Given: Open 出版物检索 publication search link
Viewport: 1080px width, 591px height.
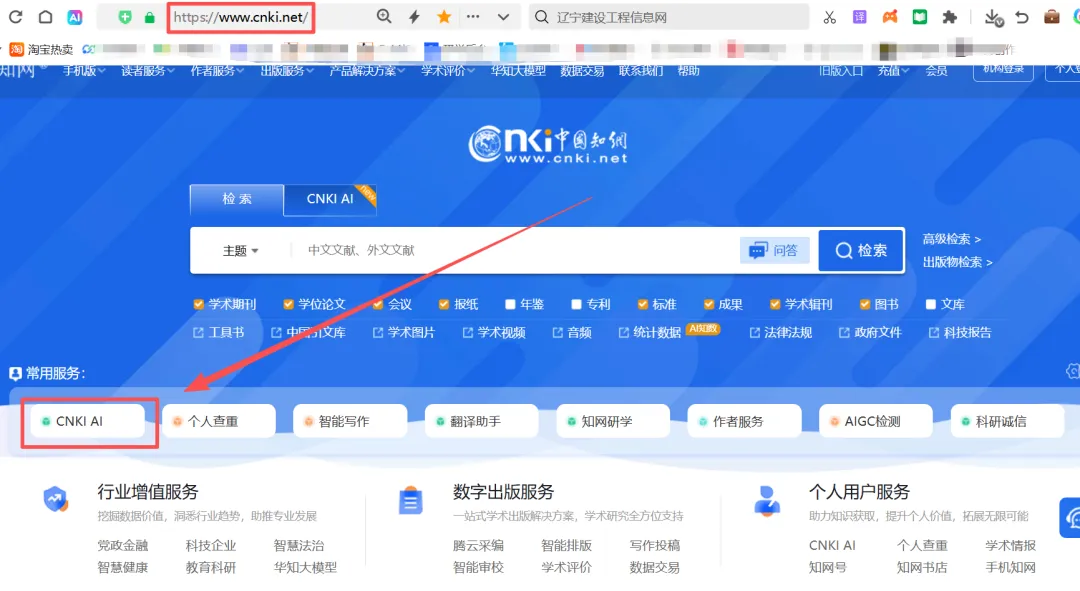Looking at the screenshot, I should (x=957, y=262).
